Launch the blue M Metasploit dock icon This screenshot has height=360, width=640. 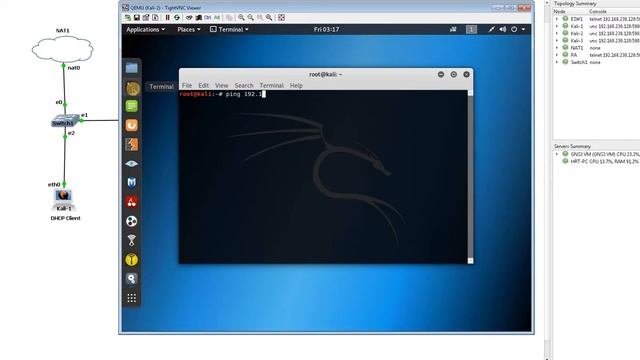pos(131,182)
